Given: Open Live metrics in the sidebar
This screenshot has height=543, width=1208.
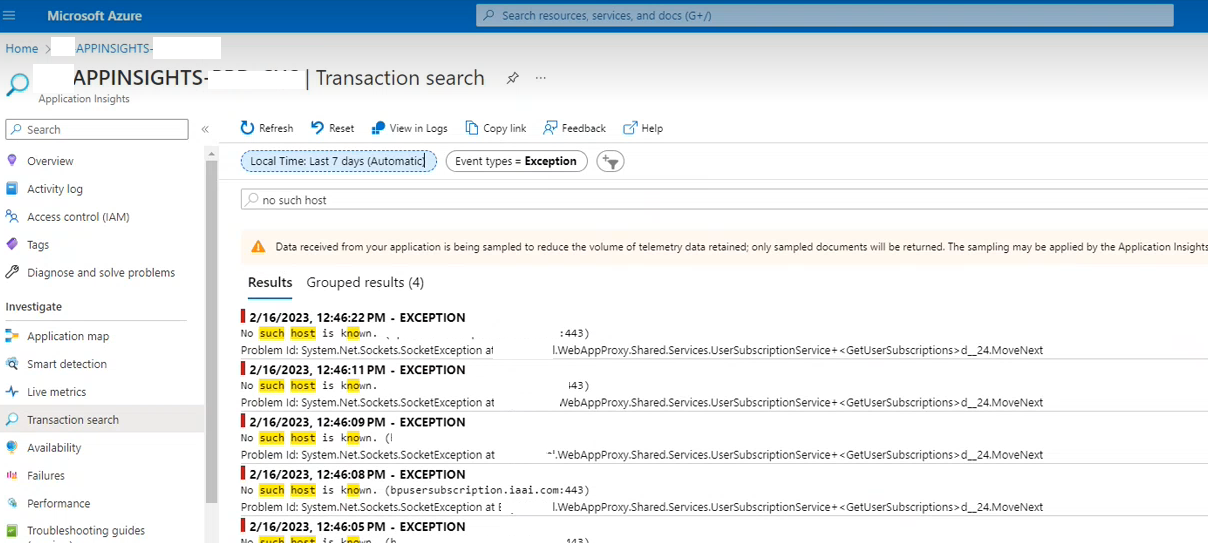Looking at the screenshot, I should (x=57, y=393).
